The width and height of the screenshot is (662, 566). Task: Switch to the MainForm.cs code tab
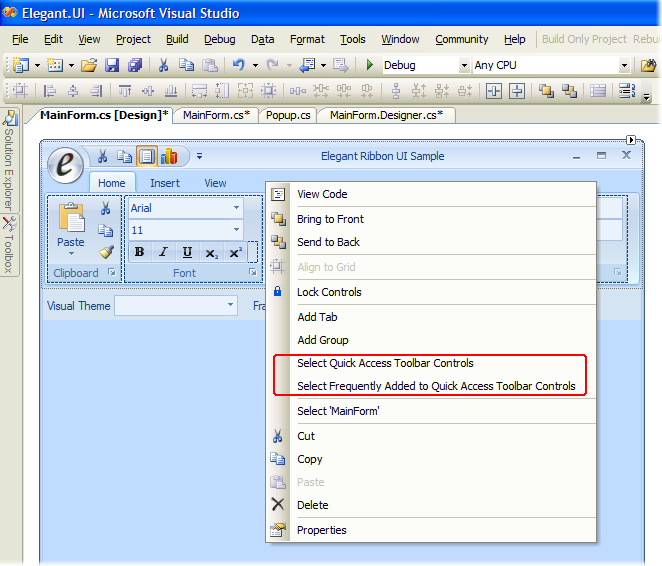pyautogui.click(x=216, y=115)
